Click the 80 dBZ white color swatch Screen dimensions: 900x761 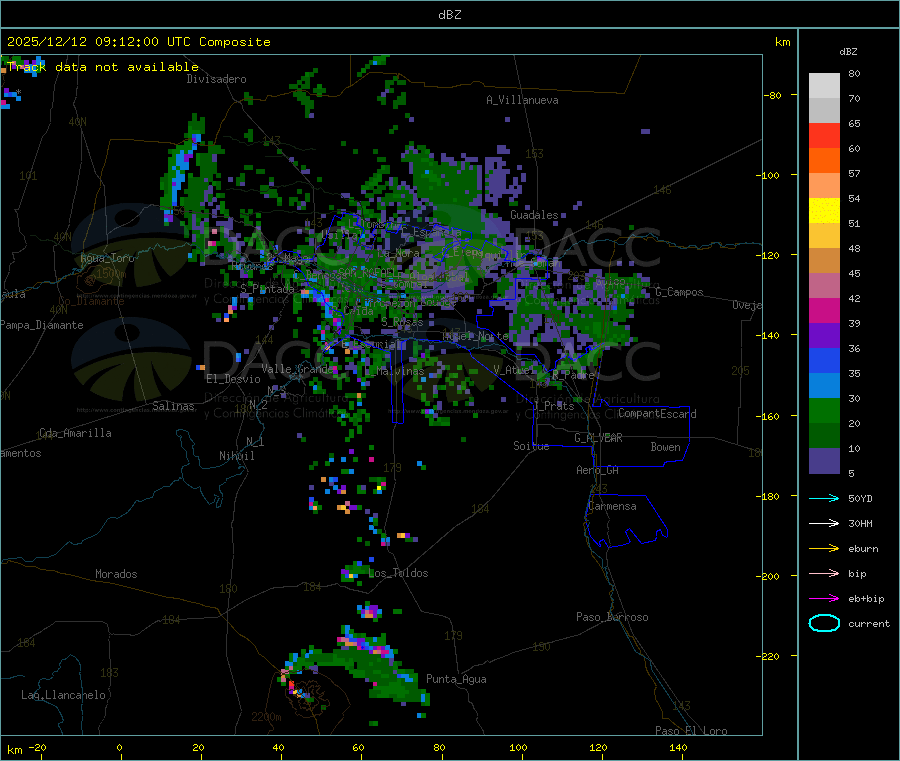824,86
